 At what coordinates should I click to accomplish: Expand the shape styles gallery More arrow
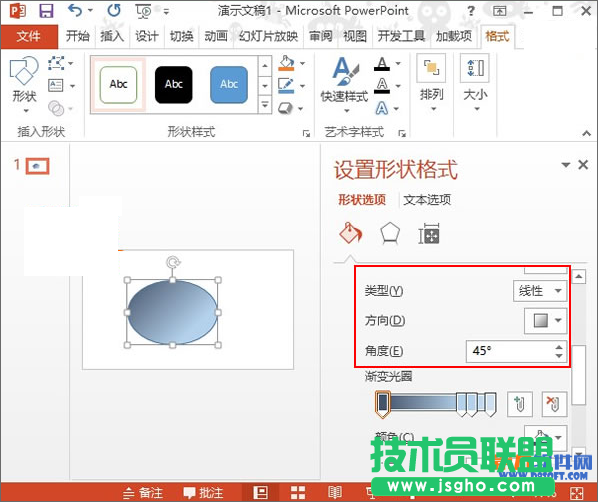click(x=265, y=104)
